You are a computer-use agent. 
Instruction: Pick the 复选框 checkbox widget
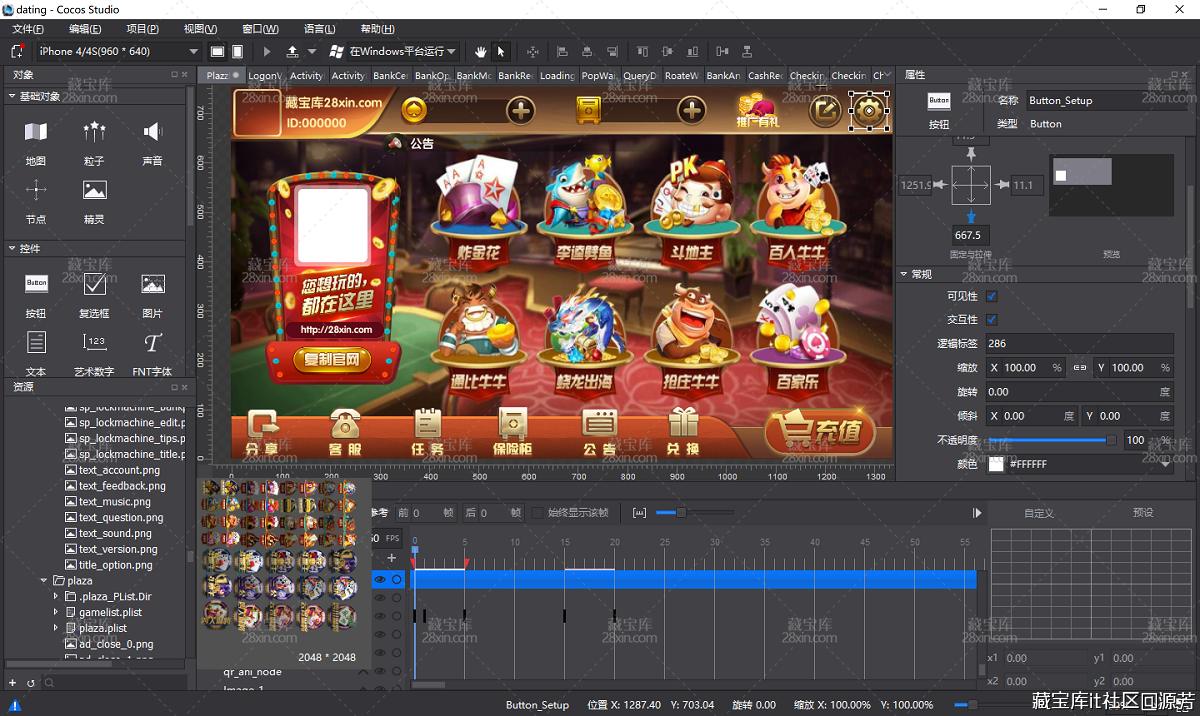click(x=94, y=284)
